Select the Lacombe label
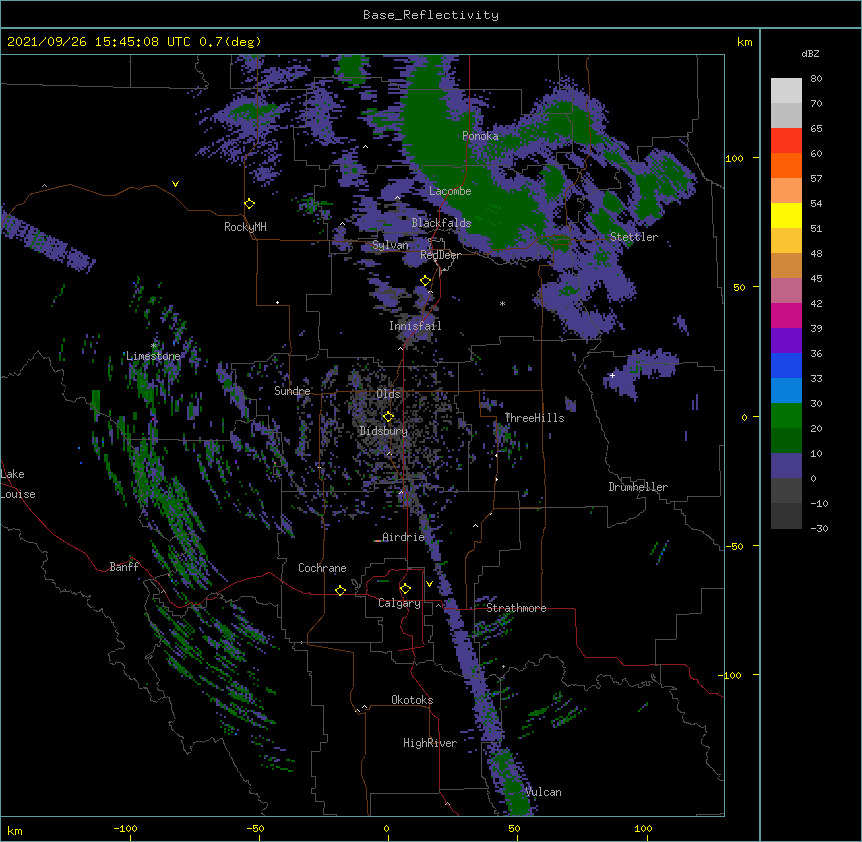Viewport: 862px width, 842px height. pyautogui.click(x=450, y=191)
